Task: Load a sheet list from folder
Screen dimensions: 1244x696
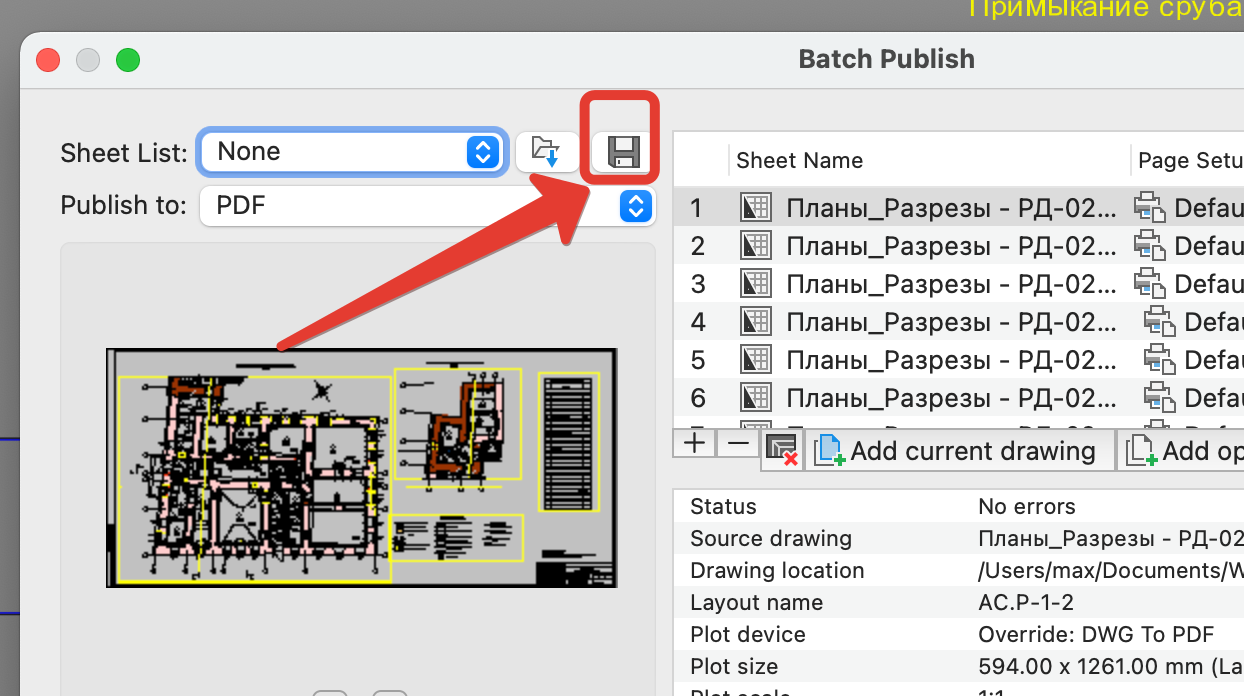Action: [548, 150]
